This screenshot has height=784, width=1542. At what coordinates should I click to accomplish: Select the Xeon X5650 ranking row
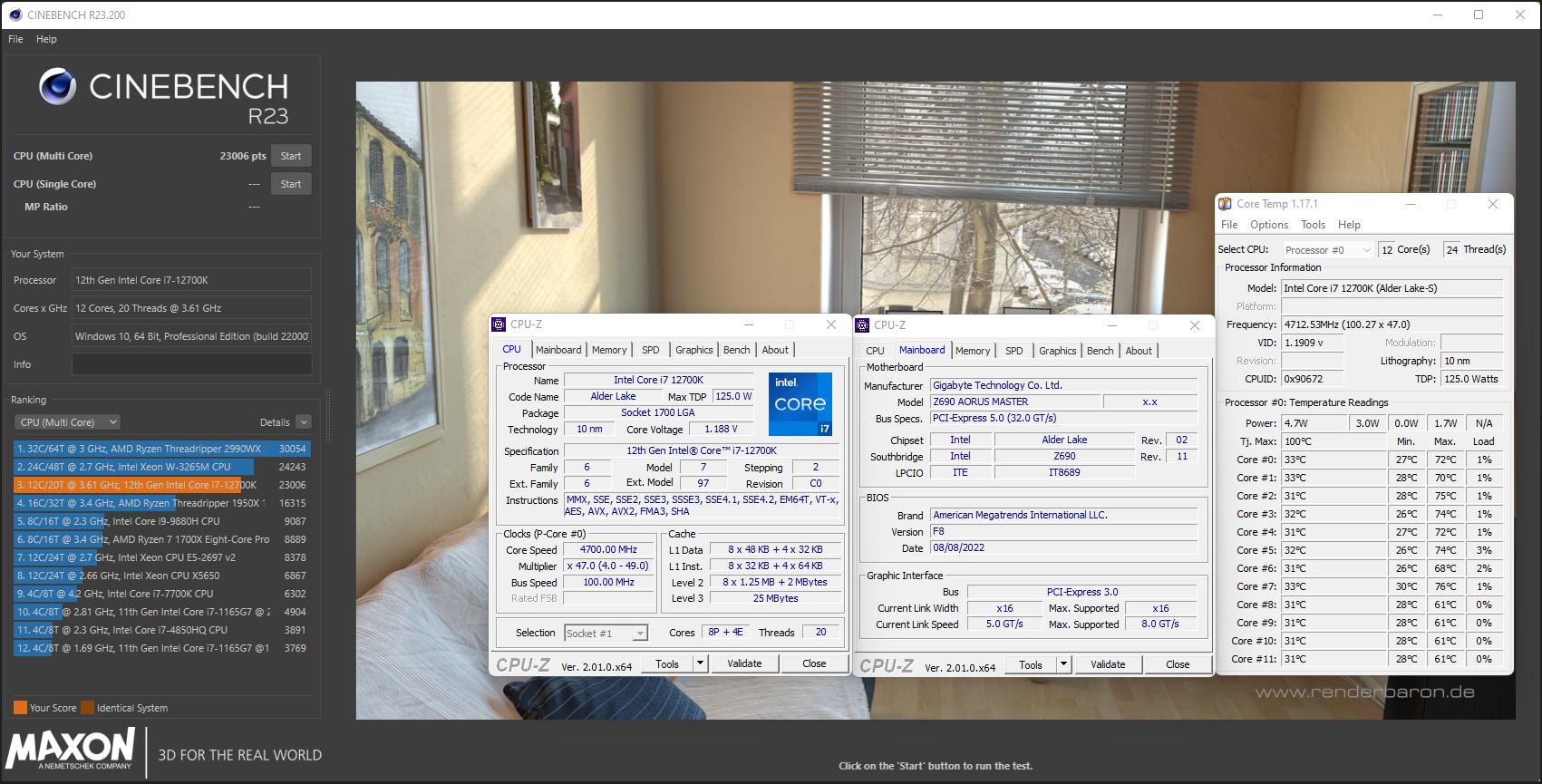[x=162, y=576]
